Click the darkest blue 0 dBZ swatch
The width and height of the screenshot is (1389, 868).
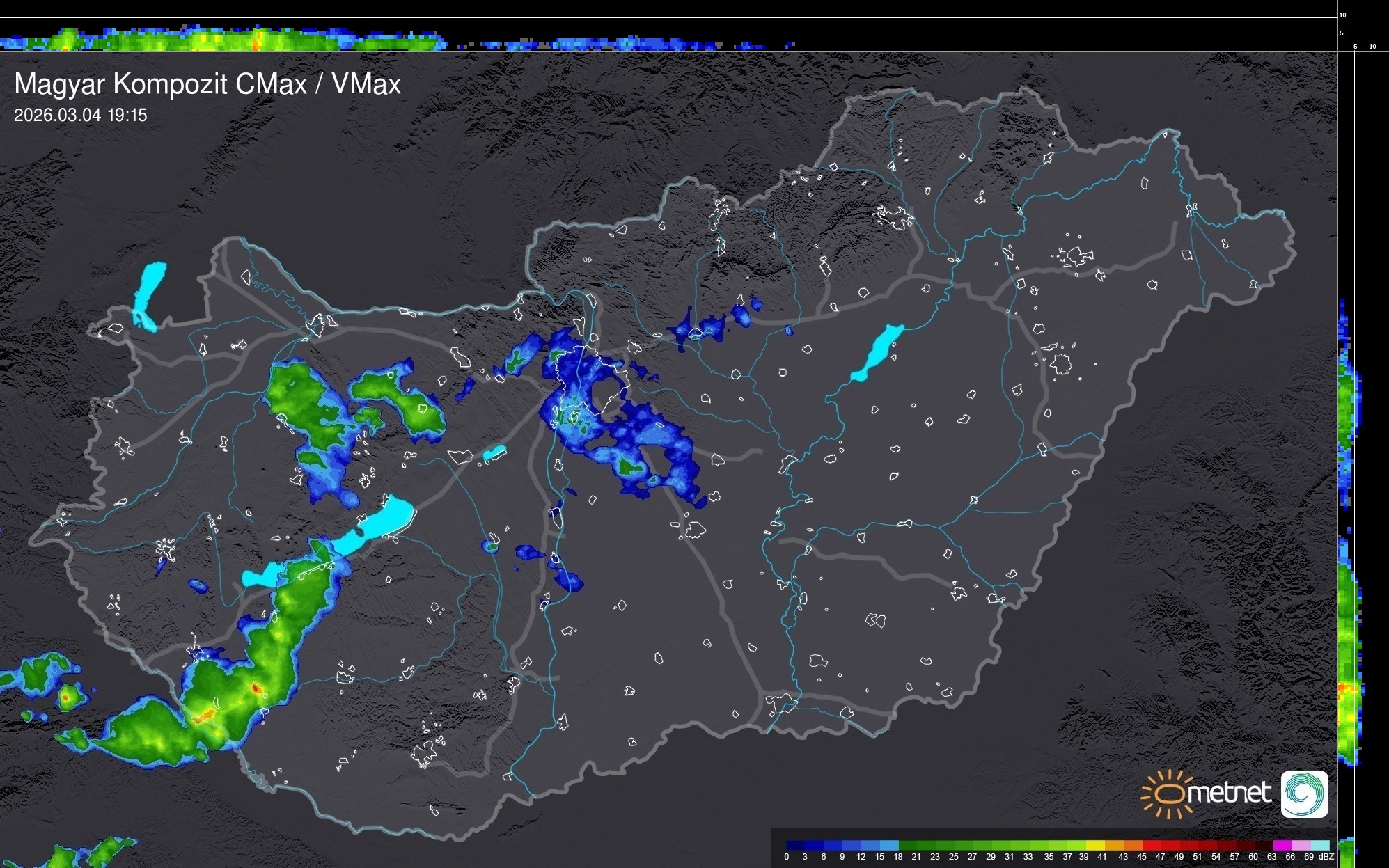795,845
